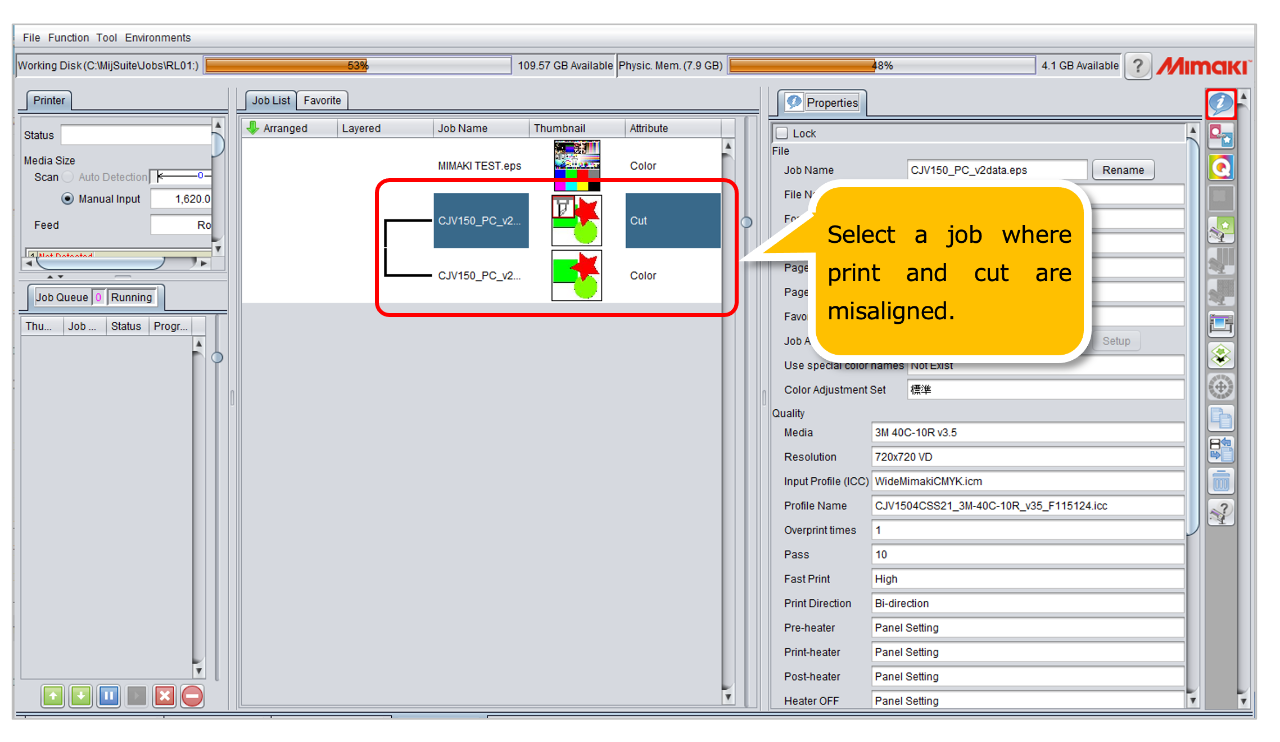Click the two overlapping pages icon in the sidebar
This screenshot has width=1280, height=742.
[x=1221, y=418]
